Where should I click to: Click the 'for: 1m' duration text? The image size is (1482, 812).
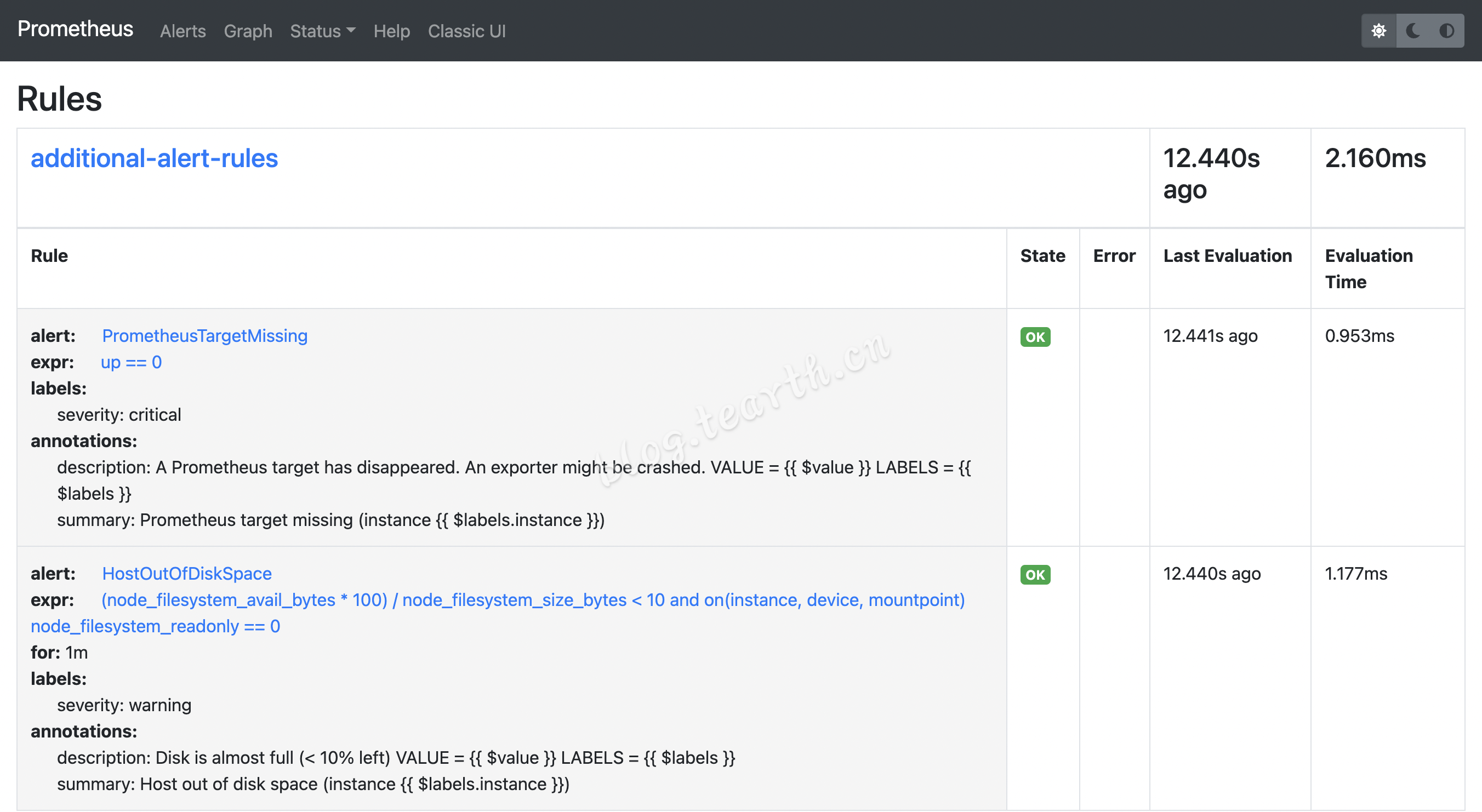59,653
